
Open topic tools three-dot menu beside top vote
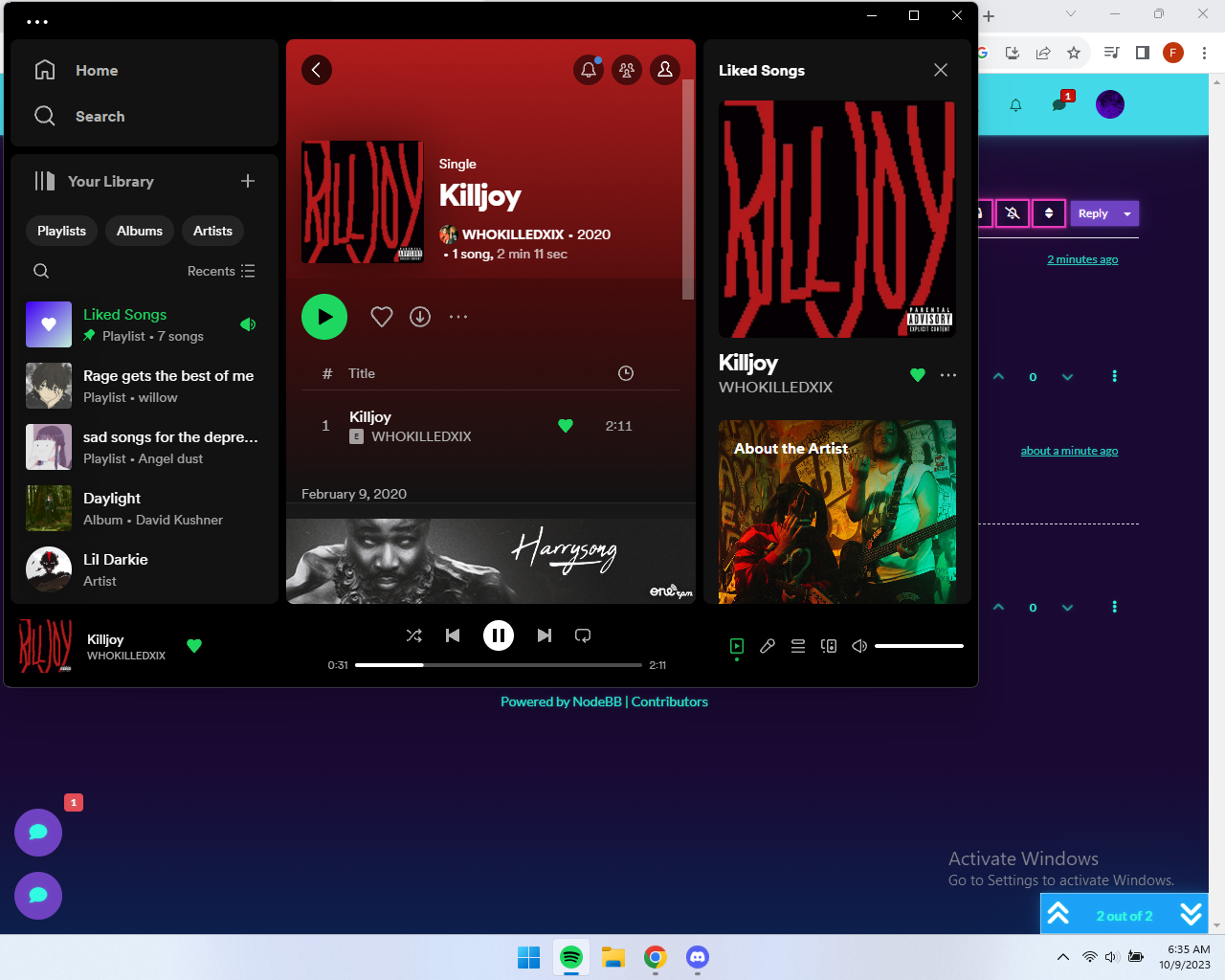pyautogui.click(x=1114, y=376)
